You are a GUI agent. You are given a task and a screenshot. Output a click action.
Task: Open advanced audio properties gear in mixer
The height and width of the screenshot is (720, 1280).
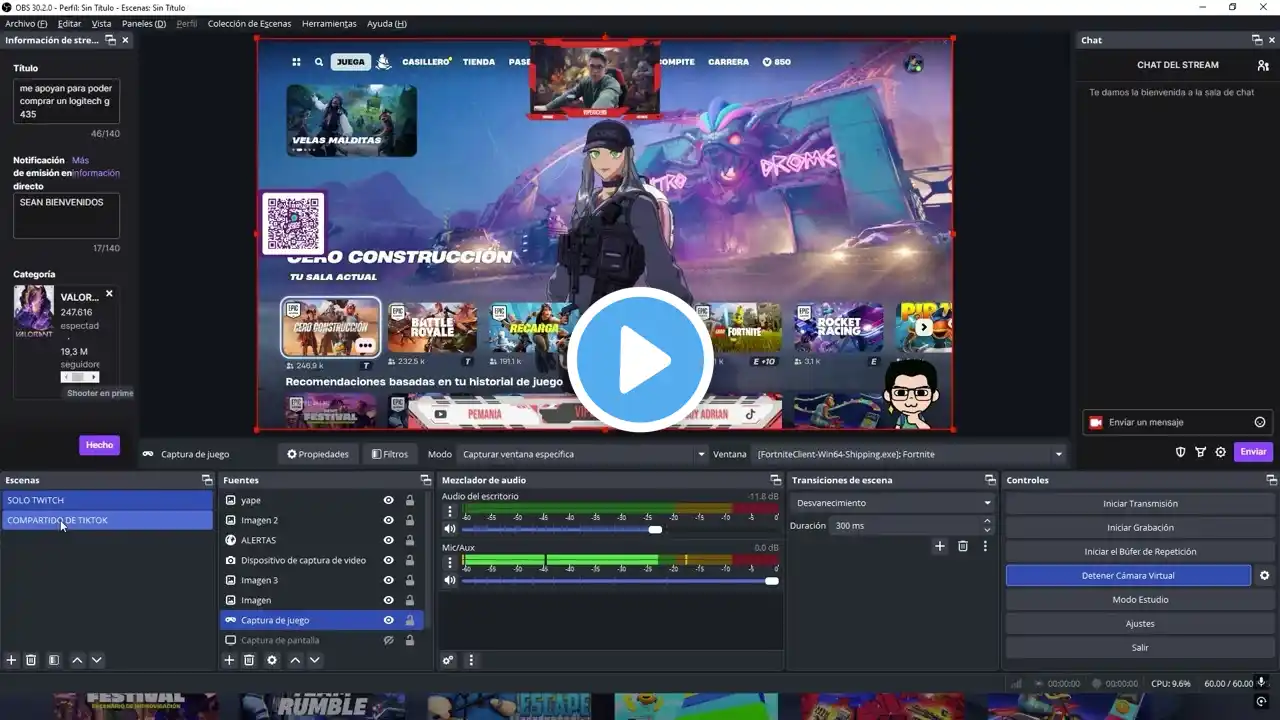tap(448, 660)
